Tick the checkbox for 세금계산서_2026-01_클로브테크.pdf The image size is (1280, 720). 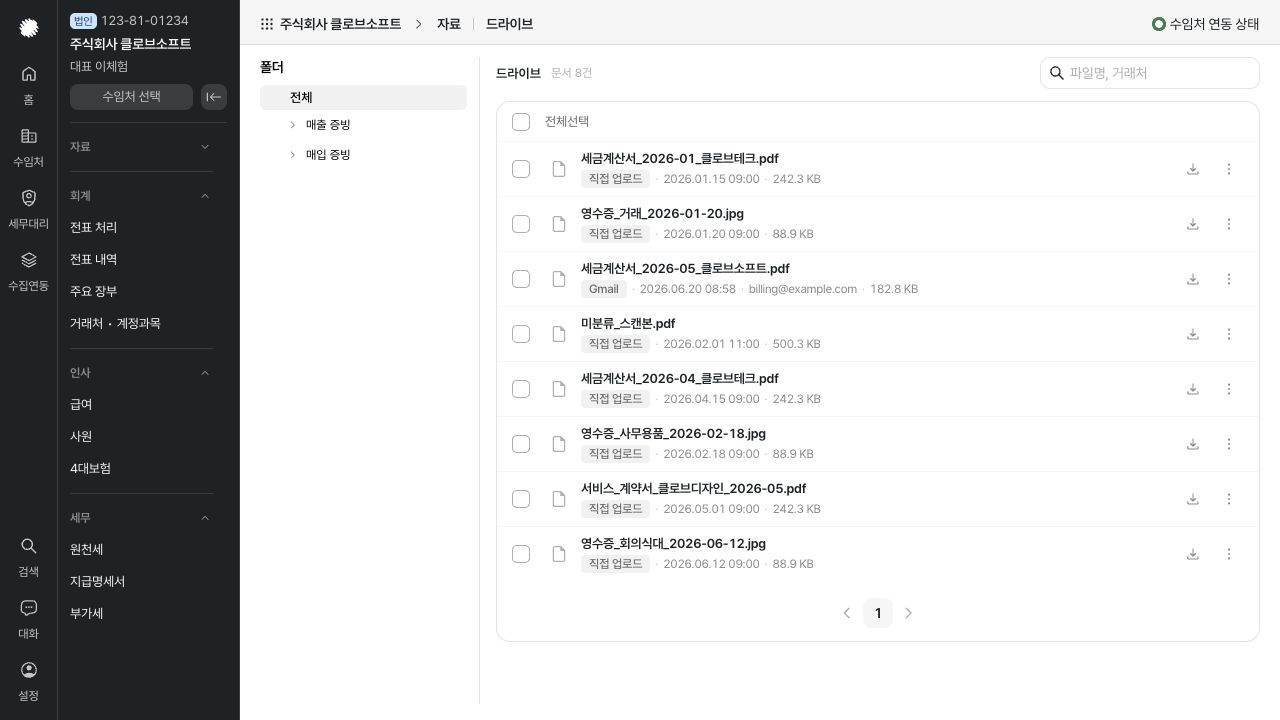click(521, 169)
